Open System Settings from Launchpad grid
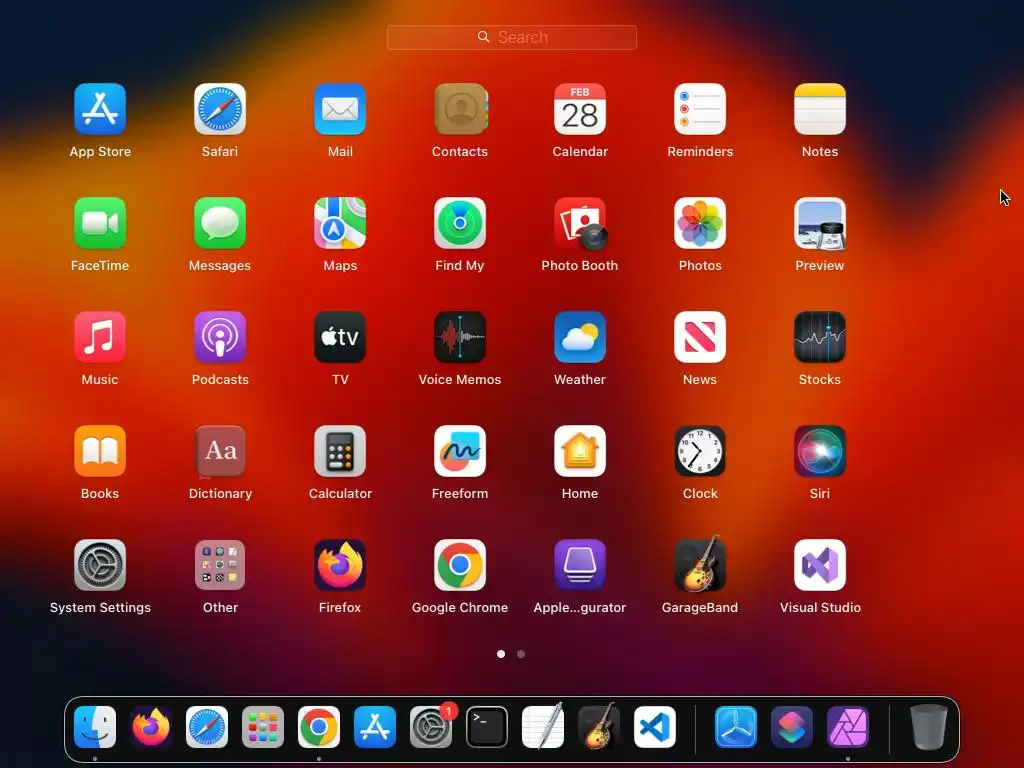 (x=100, y=565)
